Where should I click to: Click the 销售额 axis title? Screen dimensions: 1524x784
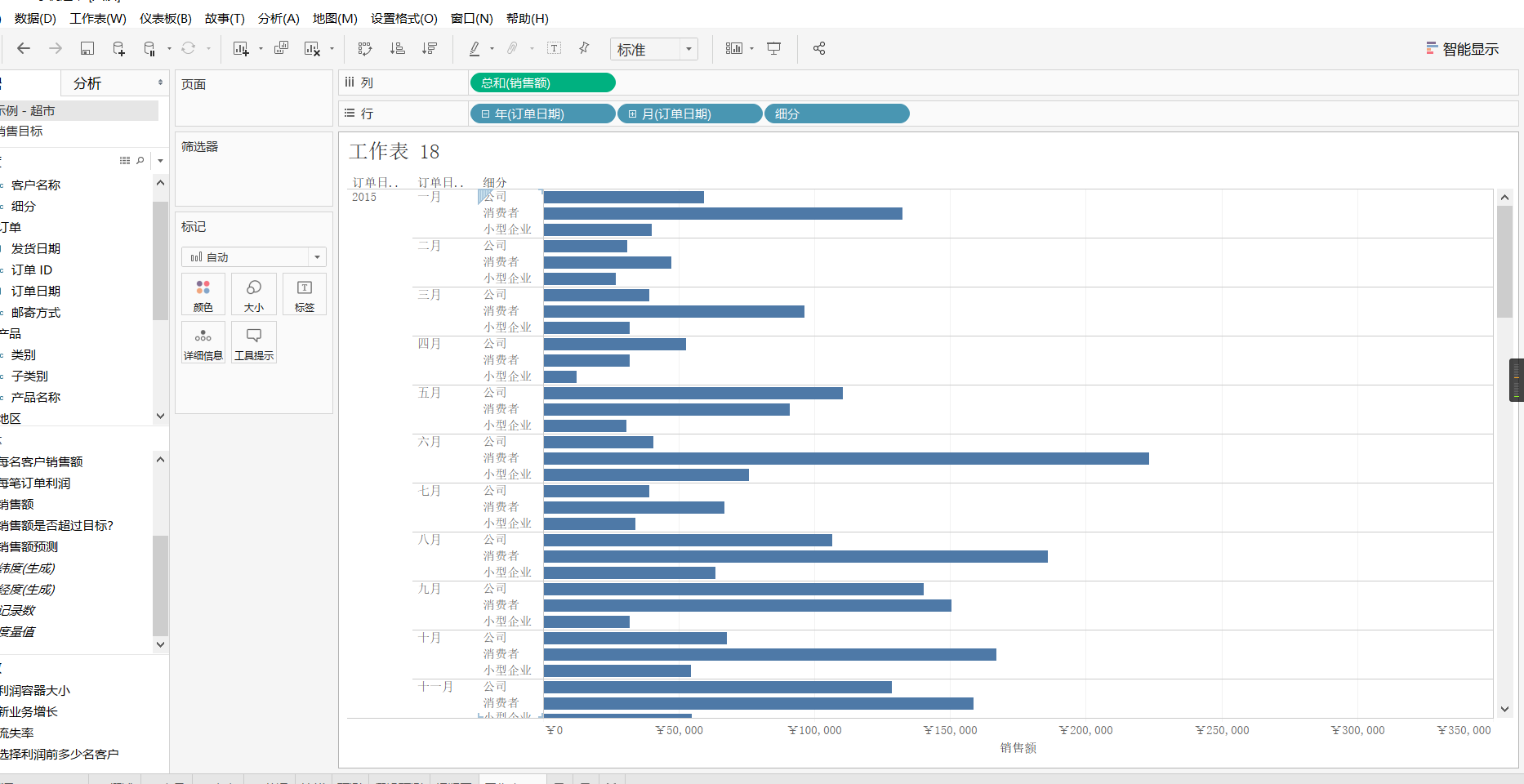point(1018,748)
